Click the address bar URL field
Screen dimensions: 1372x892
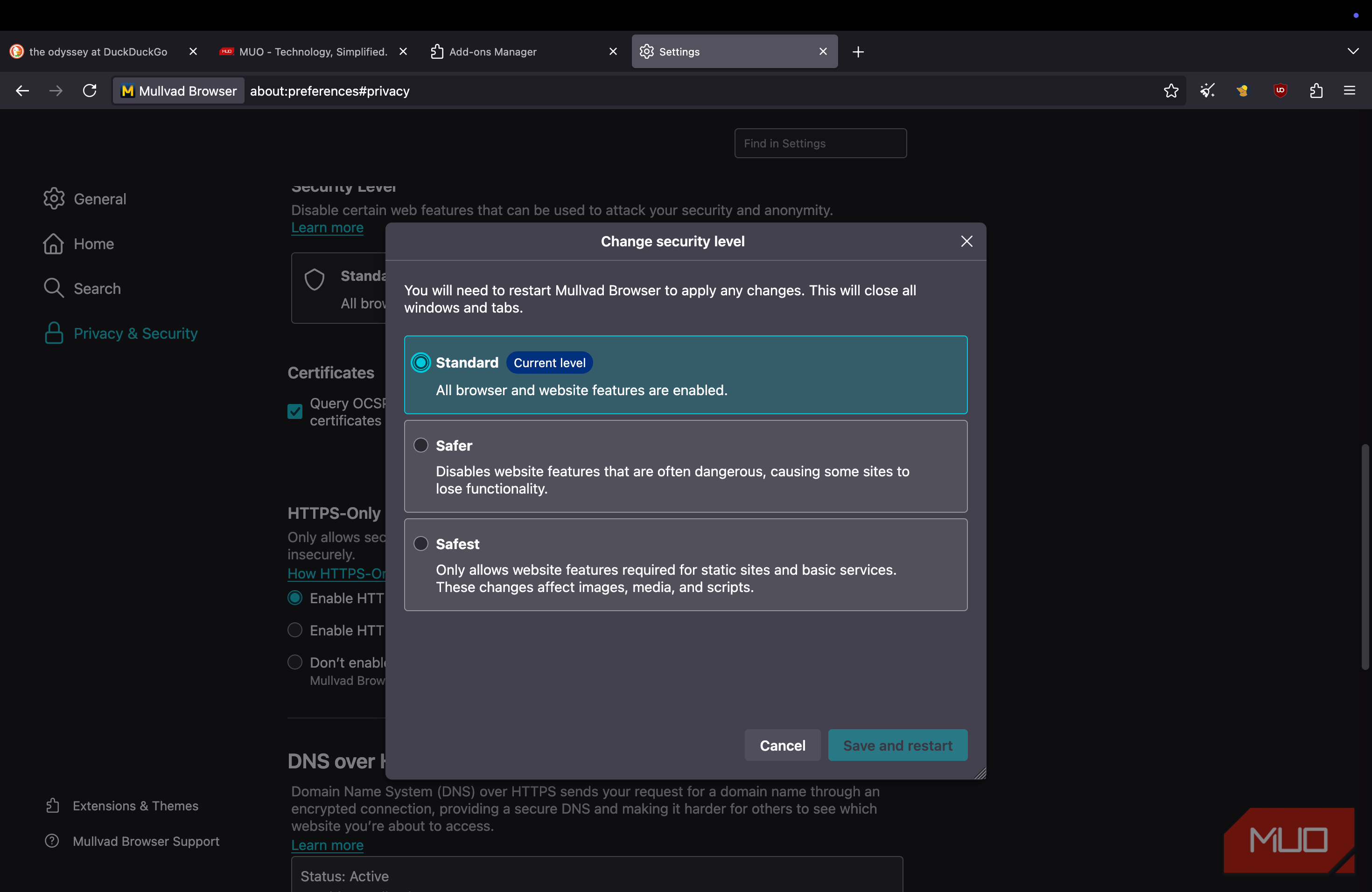tap(700, 91)
